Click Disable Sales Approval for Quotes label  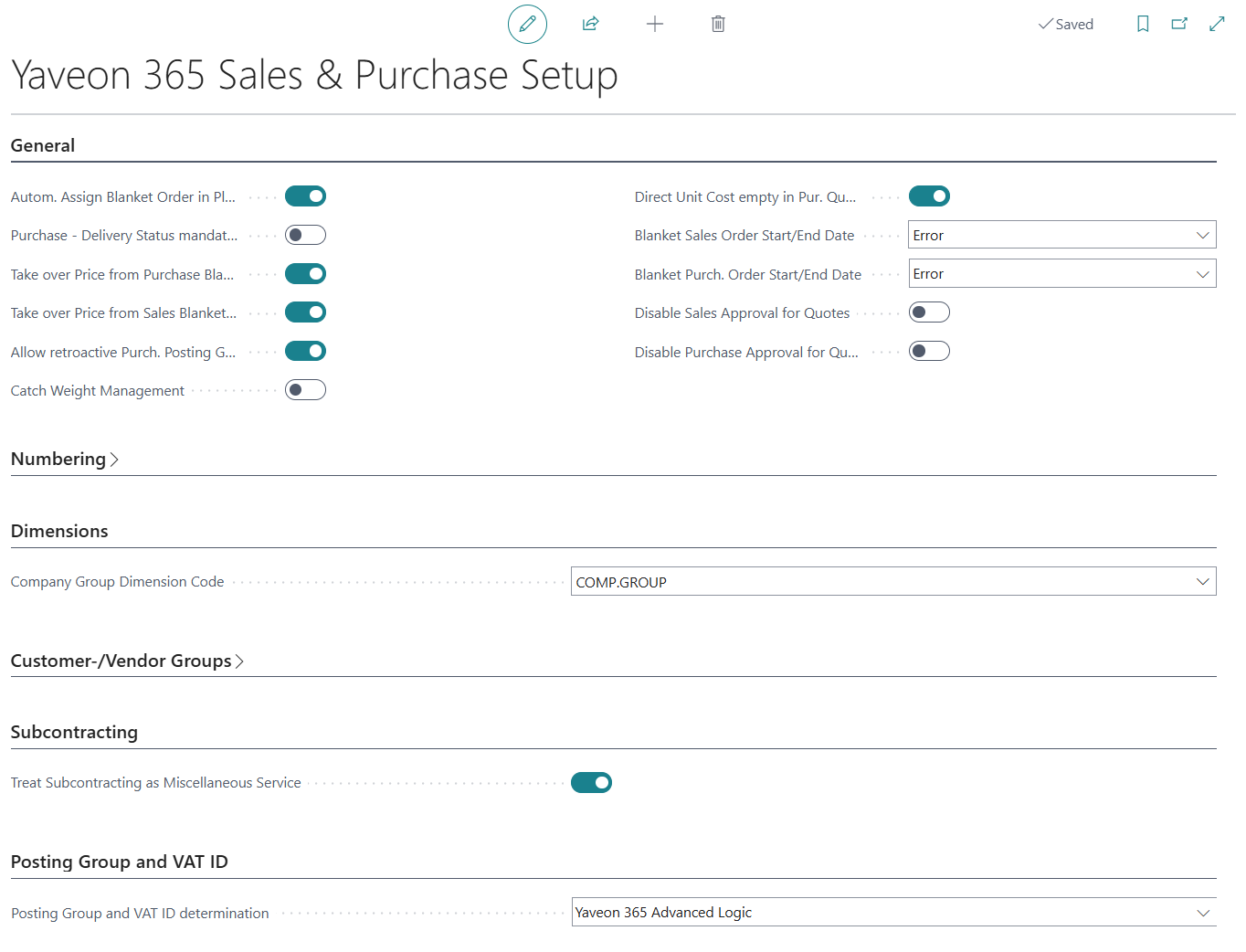(x=742, y=313)
